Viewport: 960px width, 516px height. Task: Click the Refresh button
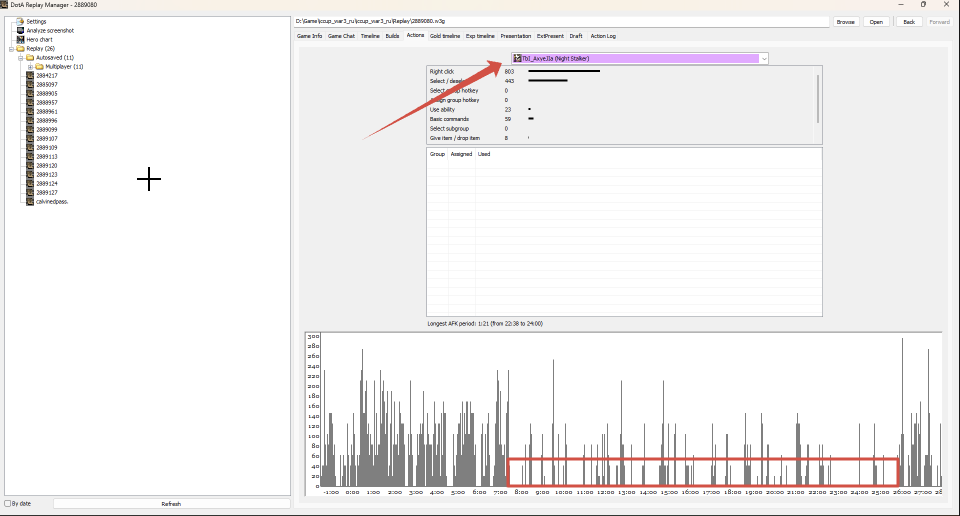[171, 504]
